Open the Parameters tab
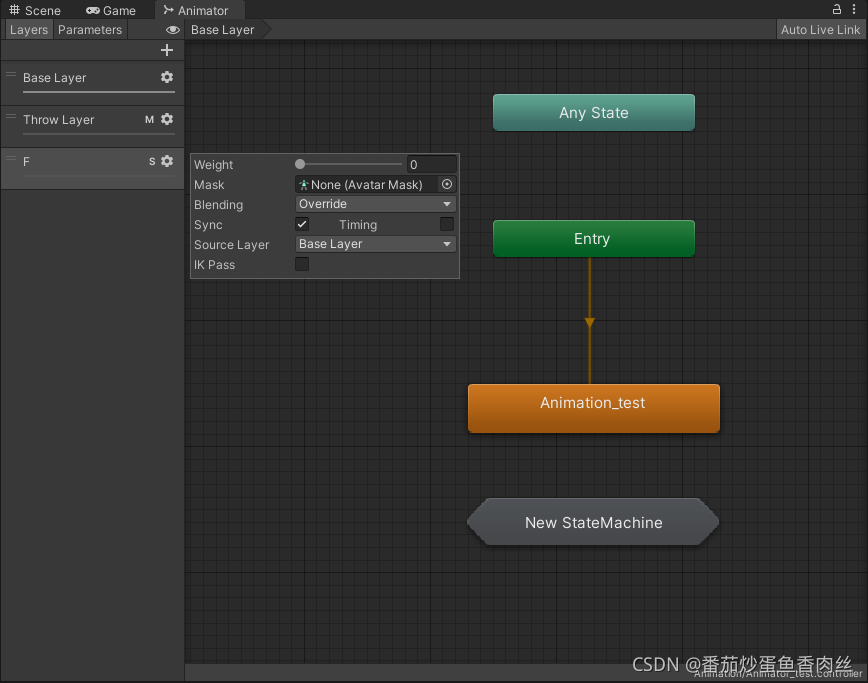This screenshot has height=683, width=868. tap(90, 30)
